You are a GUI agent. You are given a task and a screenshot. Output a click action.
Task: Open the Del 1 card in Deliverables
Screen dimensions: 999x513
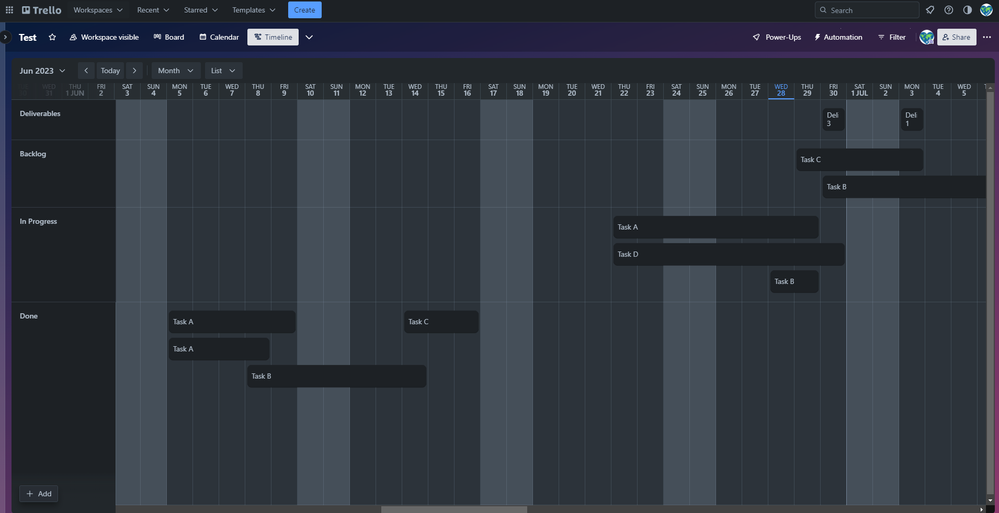point(912,119)
